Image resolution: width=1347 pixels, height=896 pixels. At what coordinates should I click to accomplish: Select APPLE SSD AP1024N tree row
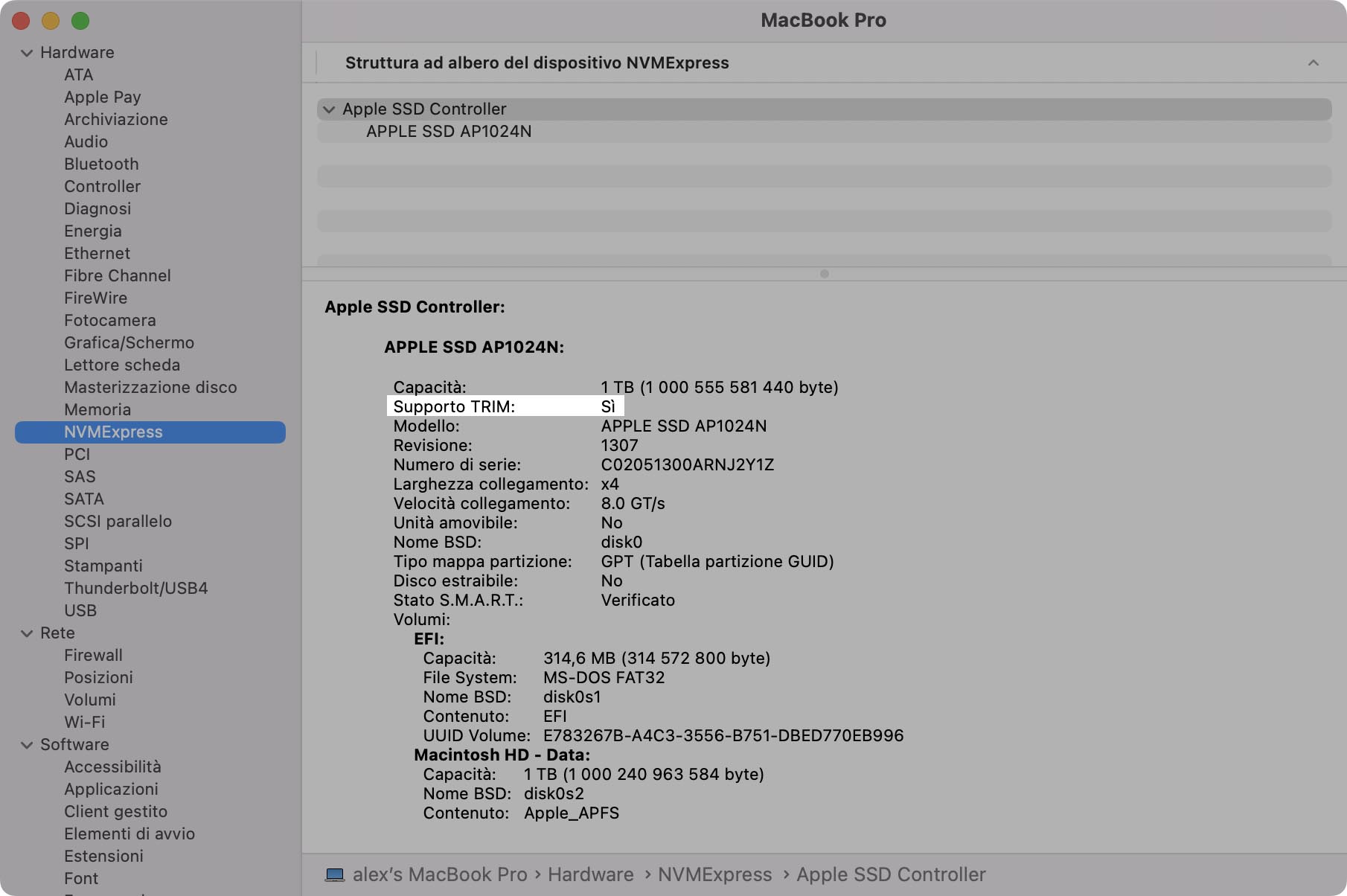pos(824,132)
